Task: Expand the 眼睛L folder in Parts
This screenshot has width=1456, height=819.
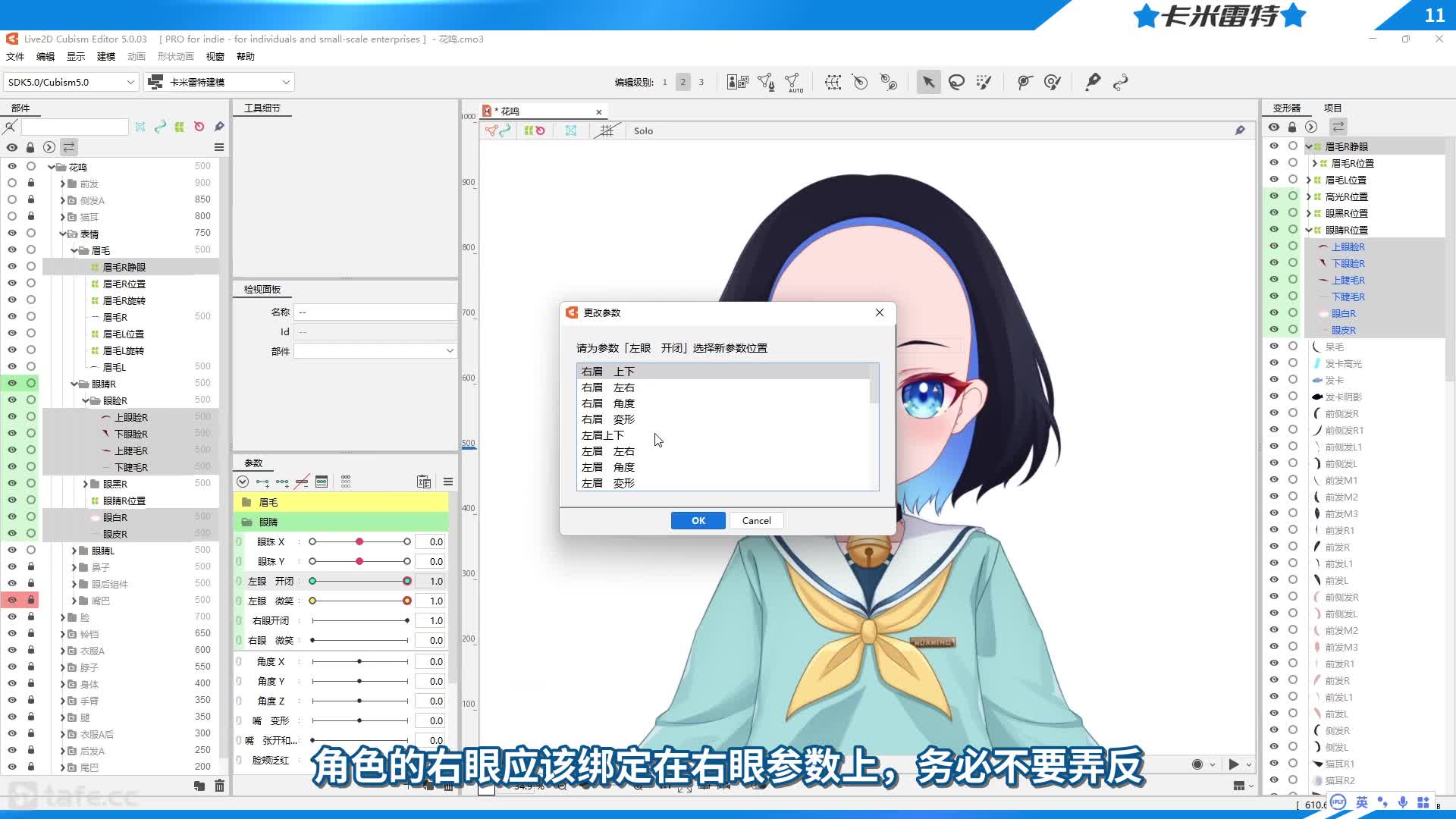Action: tap(74, 551)
